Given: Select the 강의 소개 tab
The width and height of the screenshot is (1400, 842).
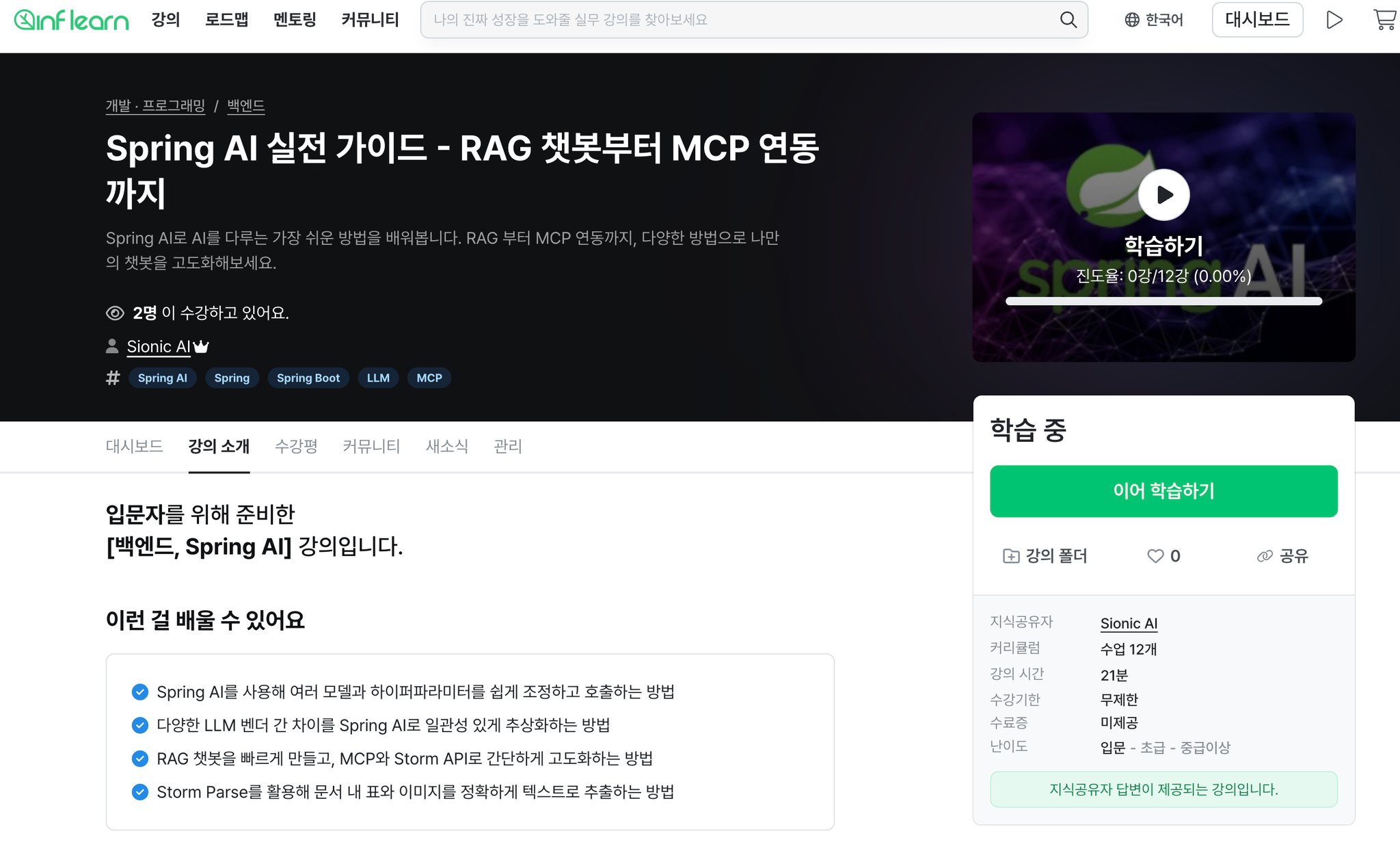Looking at the screenshot, I should coord(219,447).
